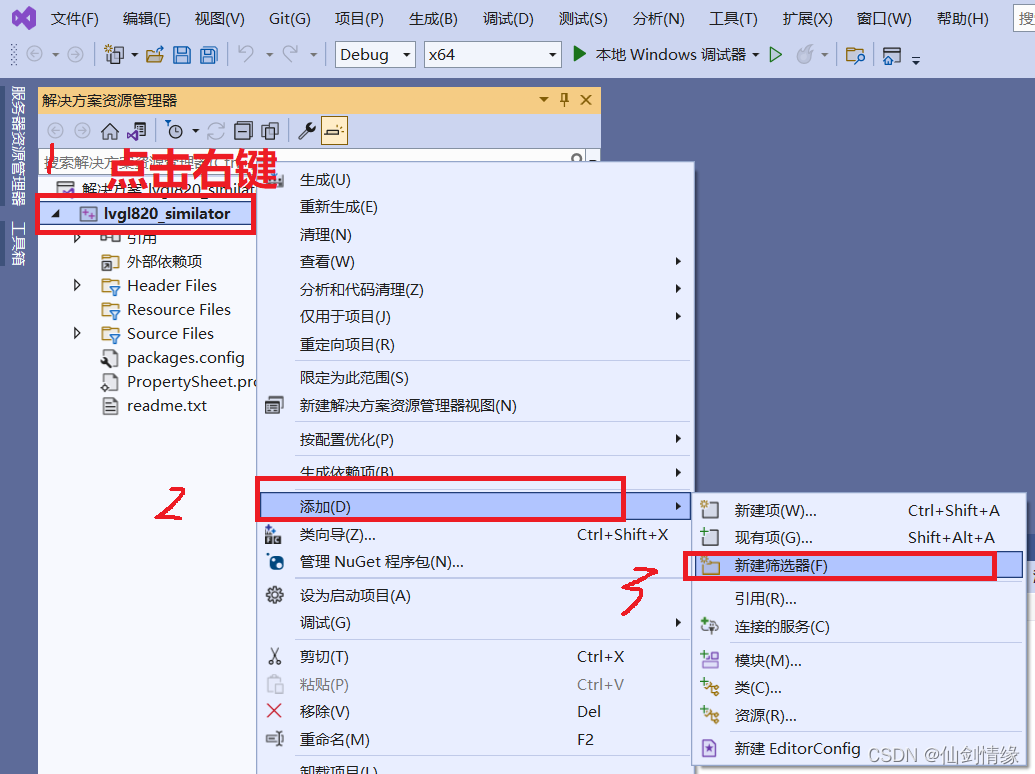Choose 模块(M)... in the submenu
This screenshot has width=1035, height=774.
coord(859,661)
